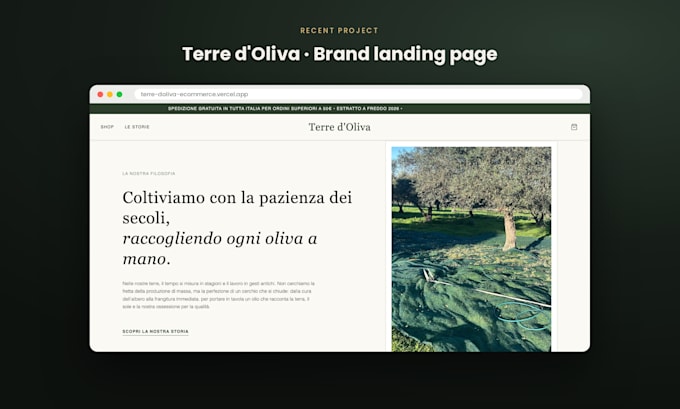Select the LA NOSTRA FILOSOFIA label
Viewport: 680px width, 409px height.
click(x=149, y=173)
